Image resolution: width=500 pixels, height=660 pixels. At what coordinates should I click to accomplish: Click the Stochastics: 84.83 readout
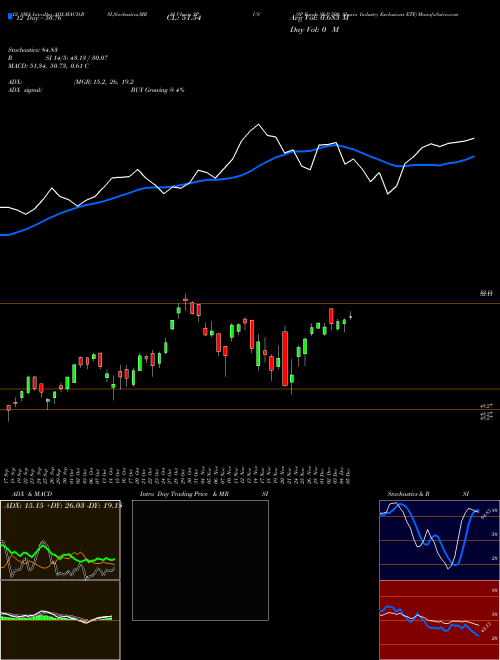[x=35, y=50]
